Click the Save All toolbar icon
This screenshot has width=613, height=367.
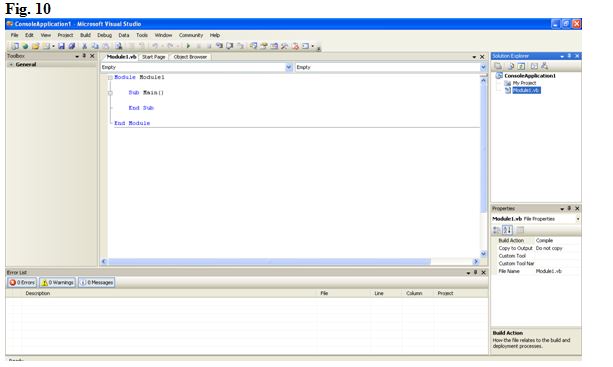(72, 46)
